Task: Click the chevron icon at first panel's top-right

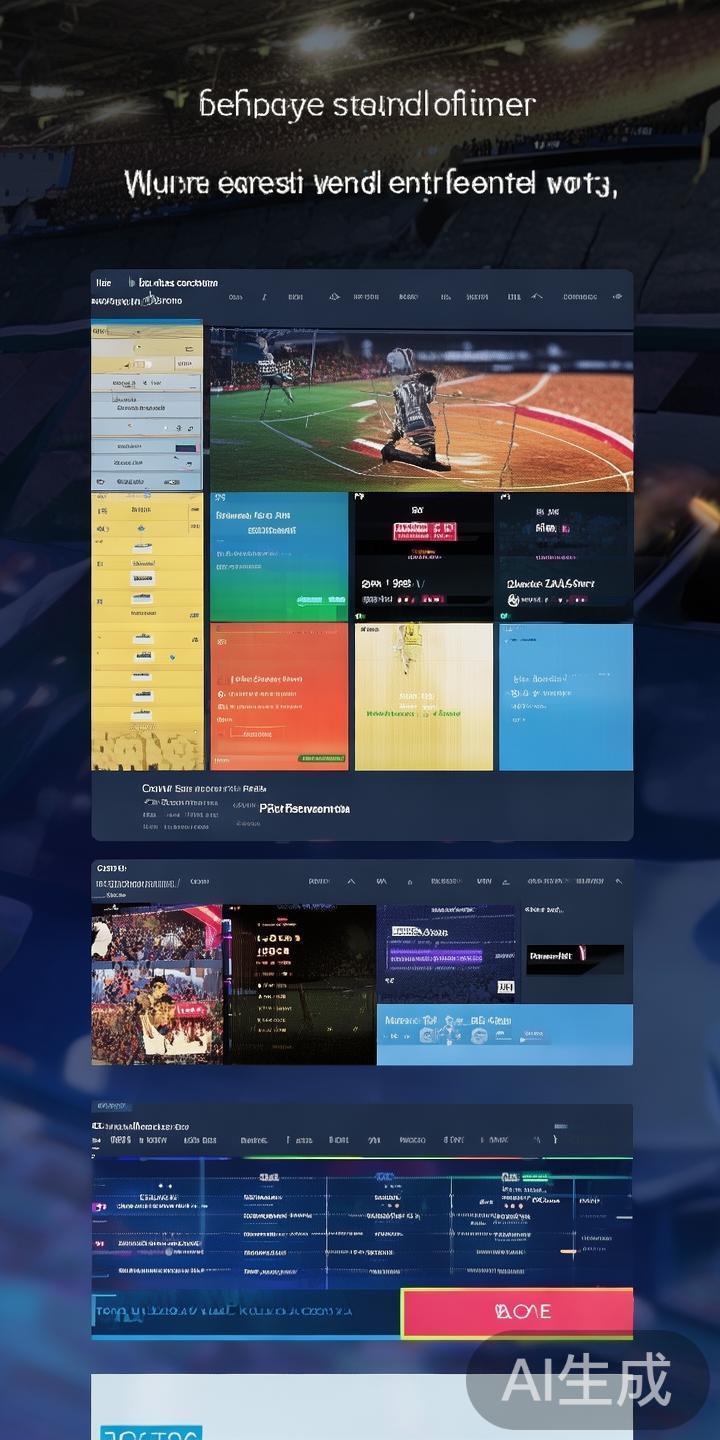Action: [x=617, y=297]
